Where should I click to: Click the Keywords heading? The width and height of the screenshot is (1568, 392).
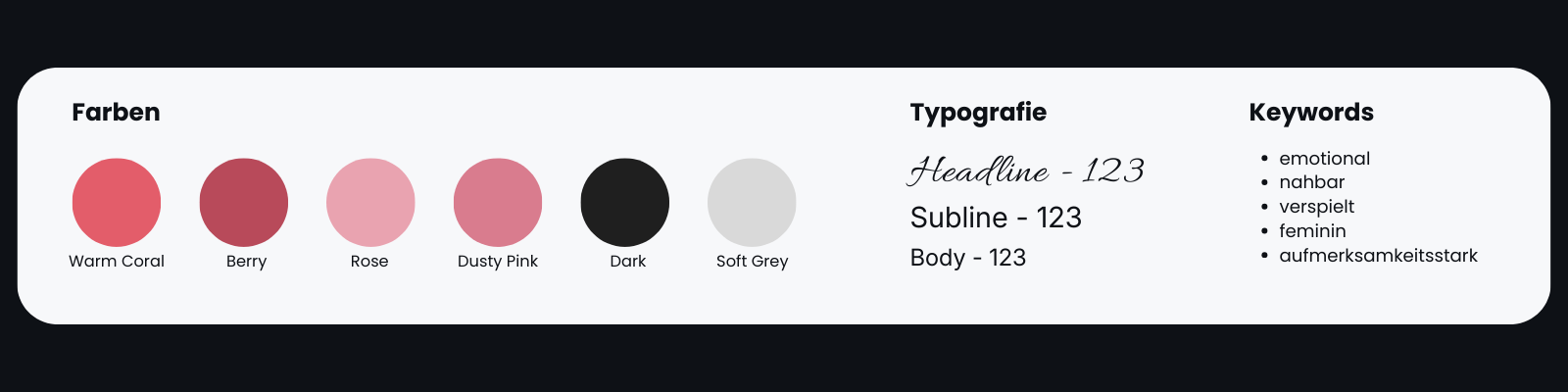(1311, 113)
